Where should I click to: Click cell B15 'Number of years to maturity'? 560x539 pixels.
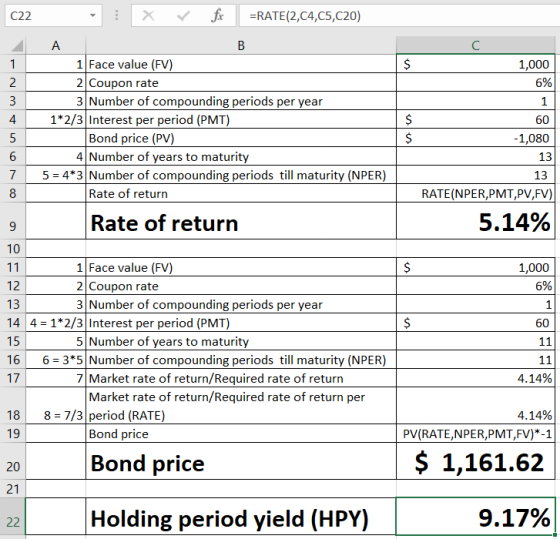click(241, 341)
